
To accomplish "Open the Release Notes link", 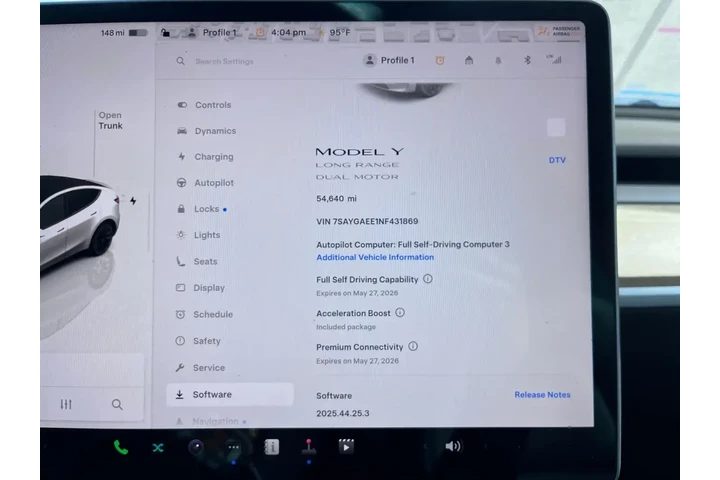I will (542, 395).
